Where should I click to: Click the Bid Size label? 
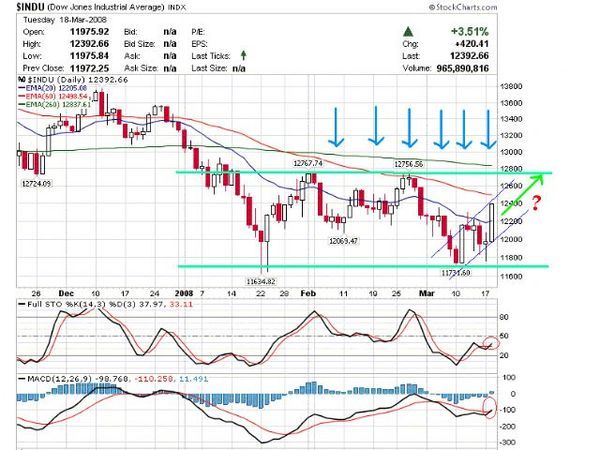pos(140,44)
